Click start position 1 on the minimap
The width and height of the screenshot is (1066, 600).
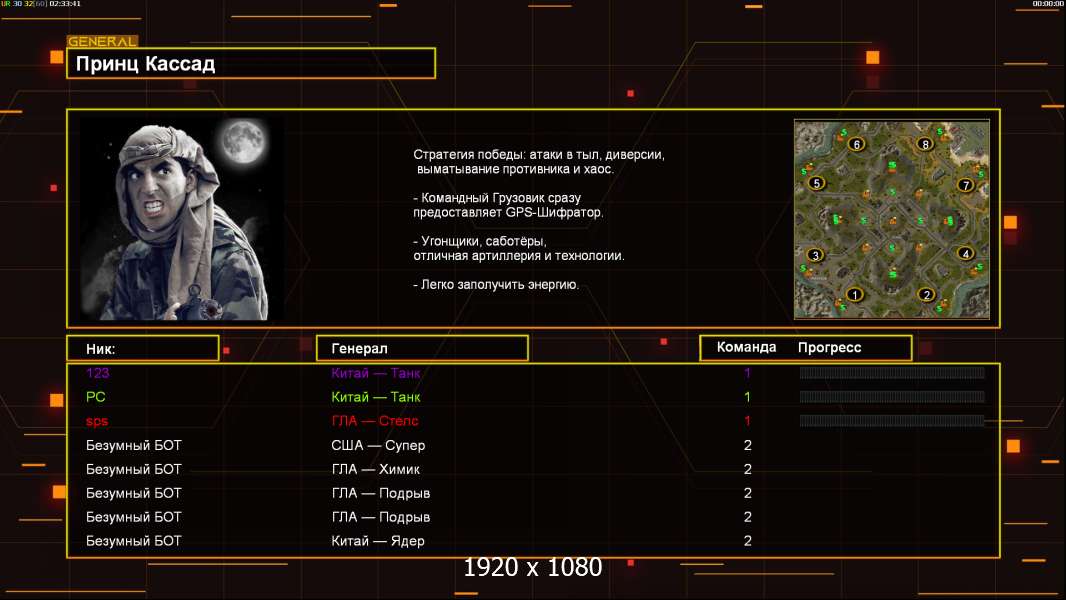(x=854, y=294)
